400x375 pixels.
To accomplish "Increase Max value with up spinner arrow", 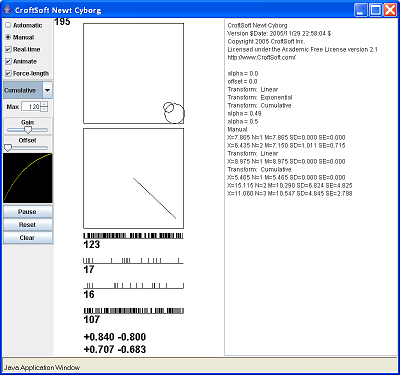I will pos(44,104).
